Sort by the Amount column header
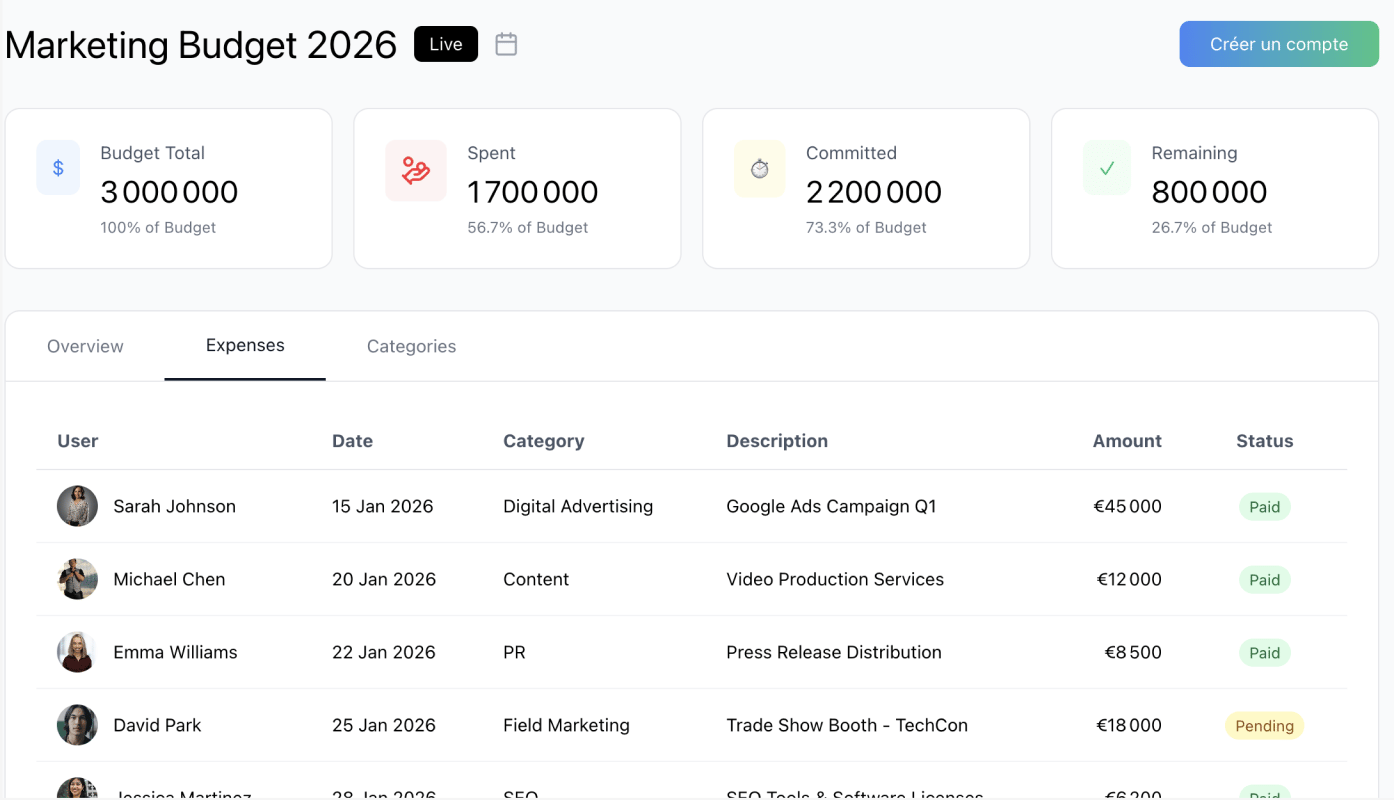 [x=1126, y=441]
